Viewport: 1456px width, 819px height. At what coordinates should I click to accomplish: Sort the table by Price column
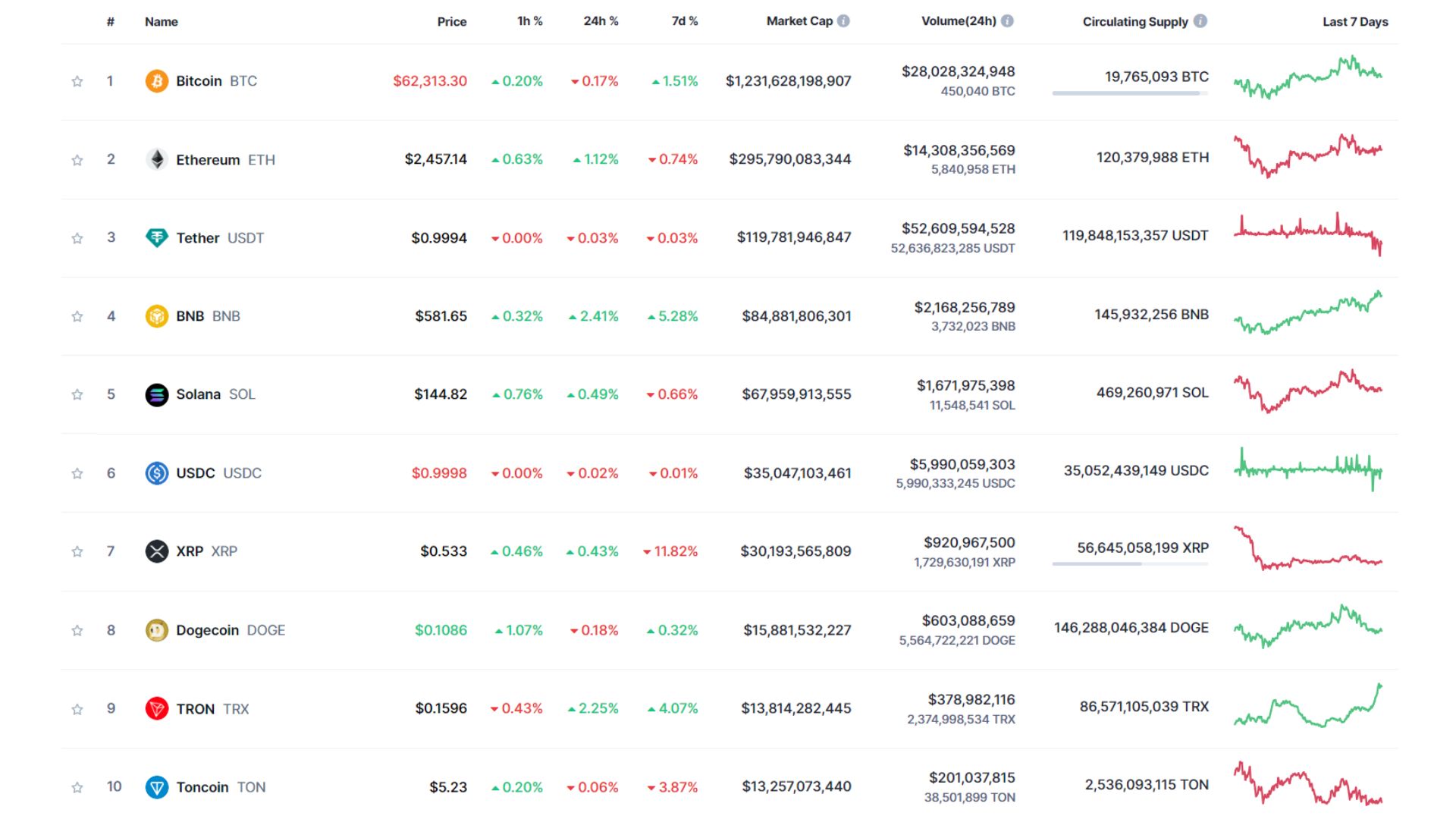click(451, 21)
